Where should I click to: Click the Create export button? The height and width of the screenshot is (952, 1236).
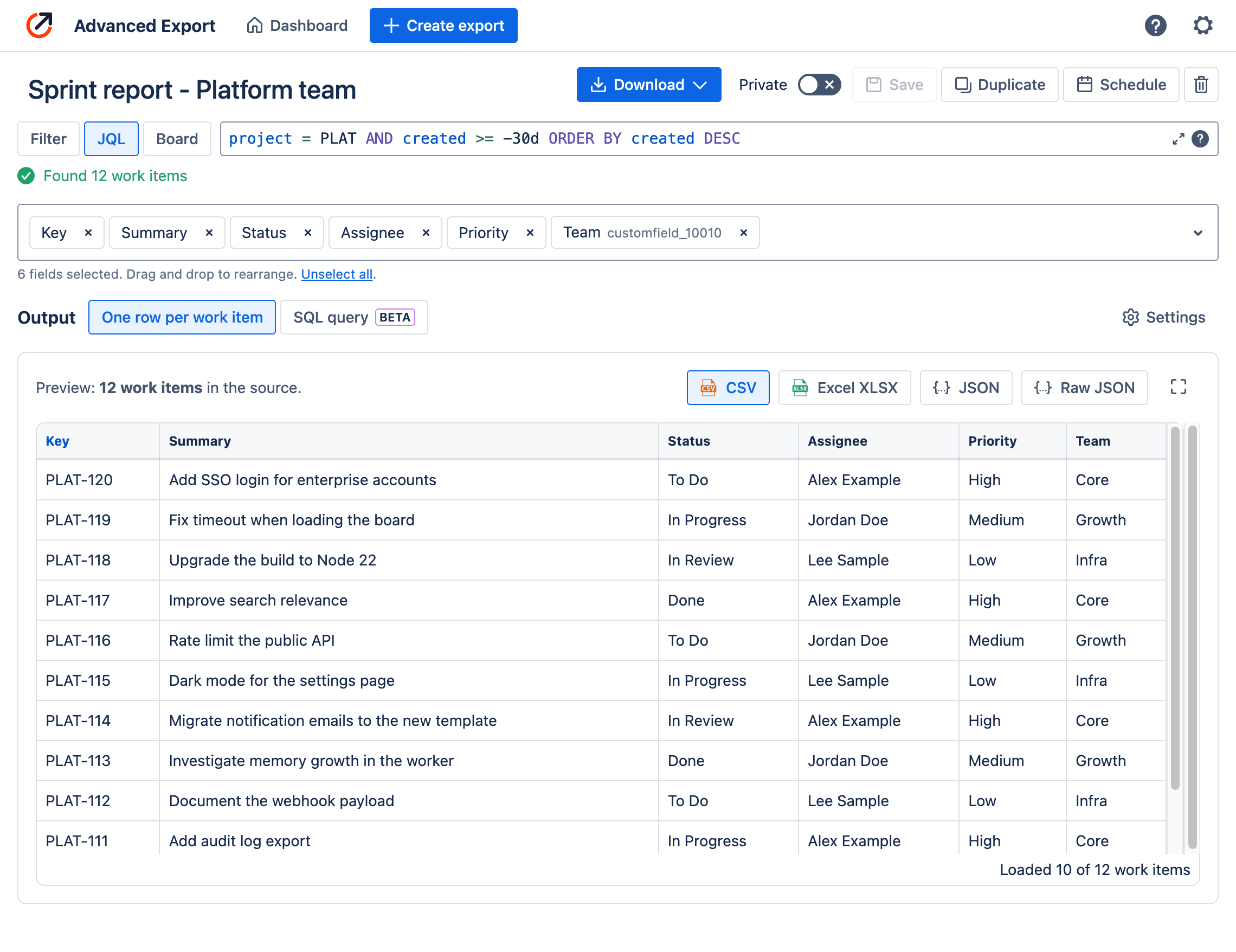point(443,25)
